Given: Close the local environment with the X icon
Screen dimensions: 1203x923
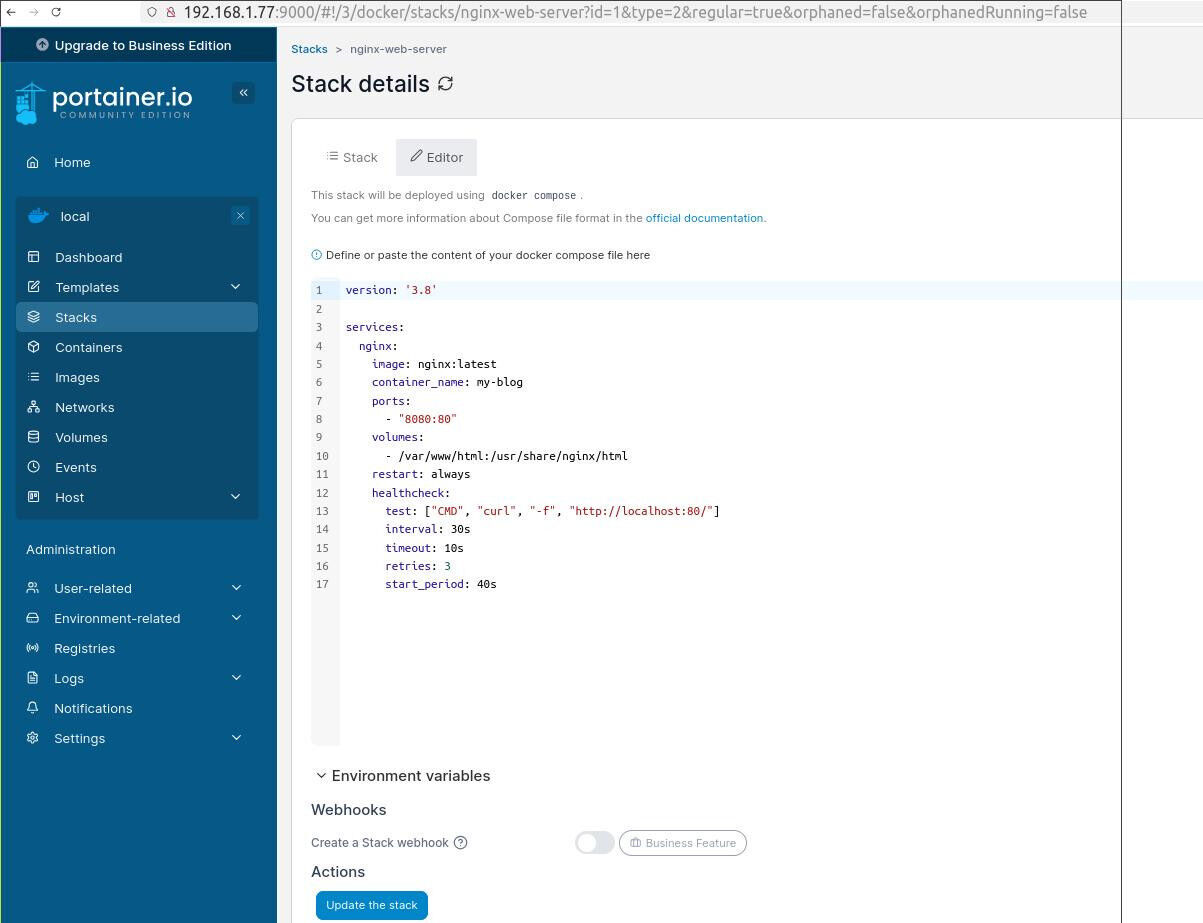Looking at the screenshot, I should (240, 216).
